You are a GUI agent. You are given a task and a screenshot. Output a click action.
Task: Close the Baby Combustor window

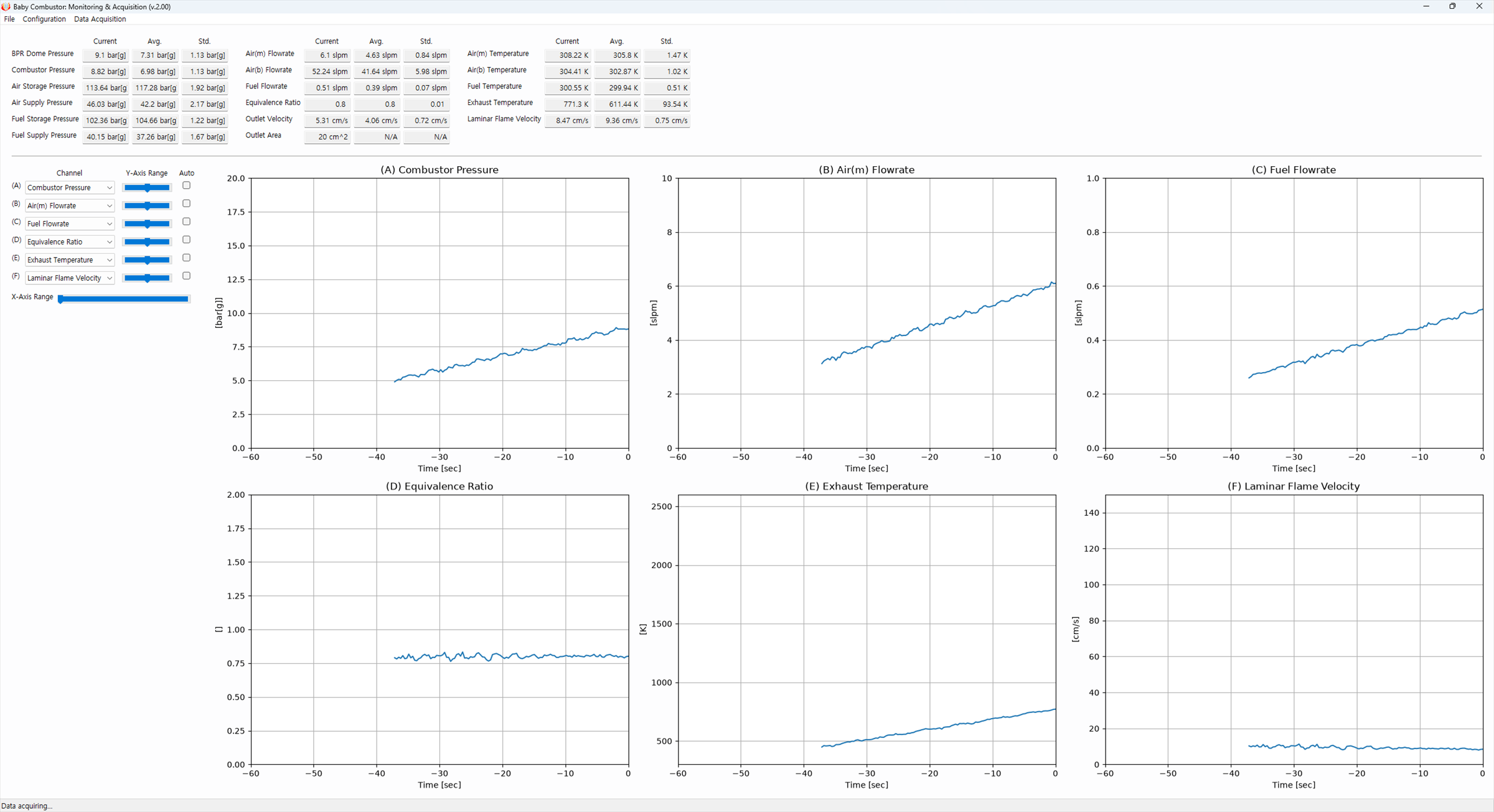1480,6
